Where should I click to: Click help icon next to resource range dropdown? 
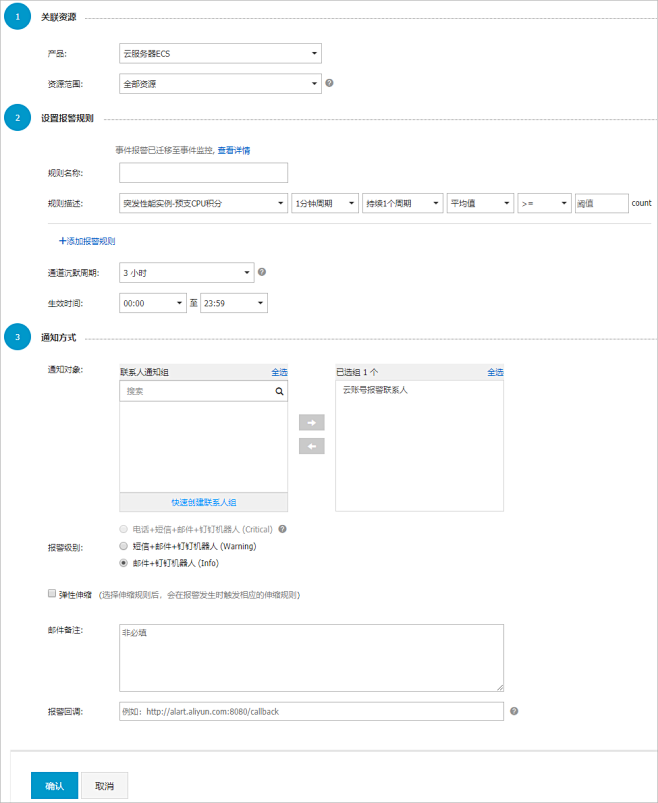(x=329, y=83)
